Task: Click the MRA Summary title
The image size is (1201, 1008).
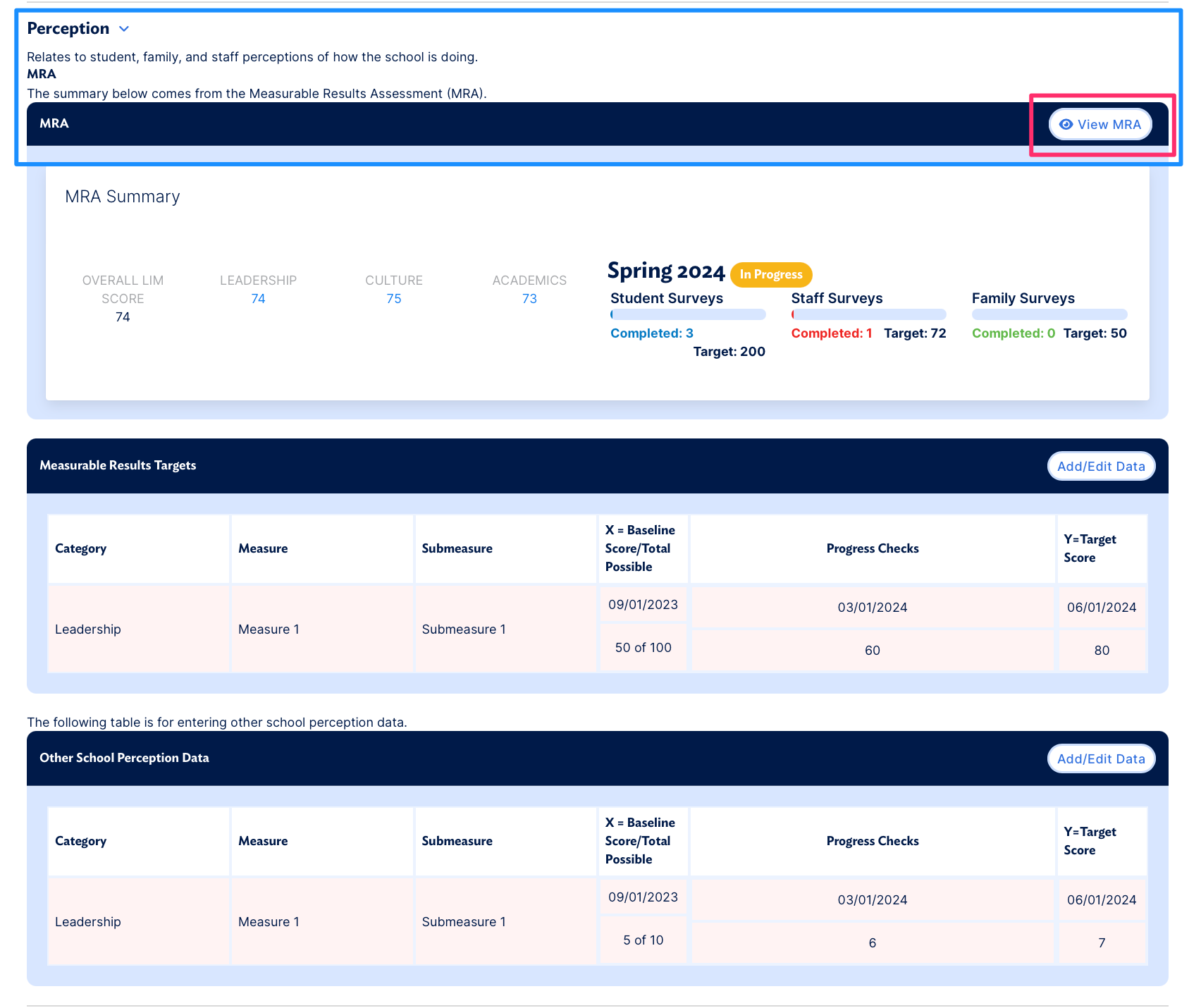Action: tap(123, 197)
